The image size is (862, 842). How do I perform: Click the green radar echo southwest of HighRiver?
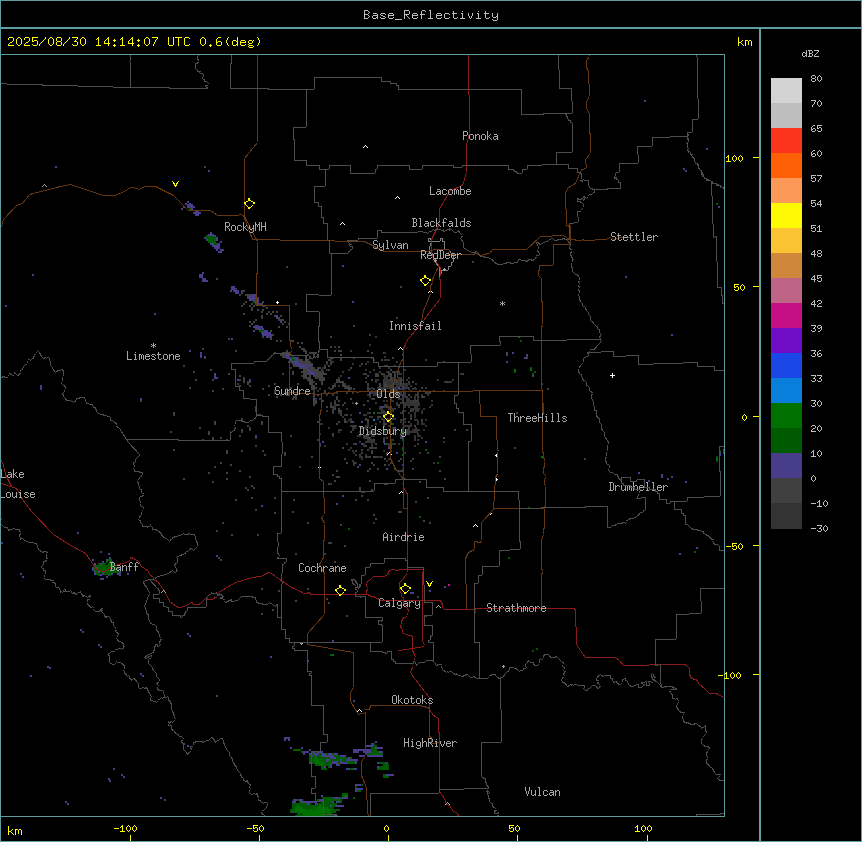(x=330, y=760)
